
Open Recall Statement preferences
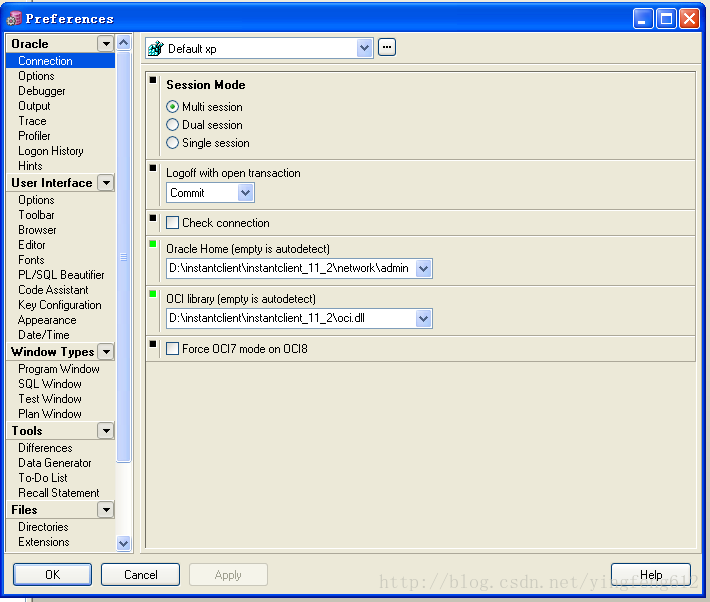pos(59,492)
